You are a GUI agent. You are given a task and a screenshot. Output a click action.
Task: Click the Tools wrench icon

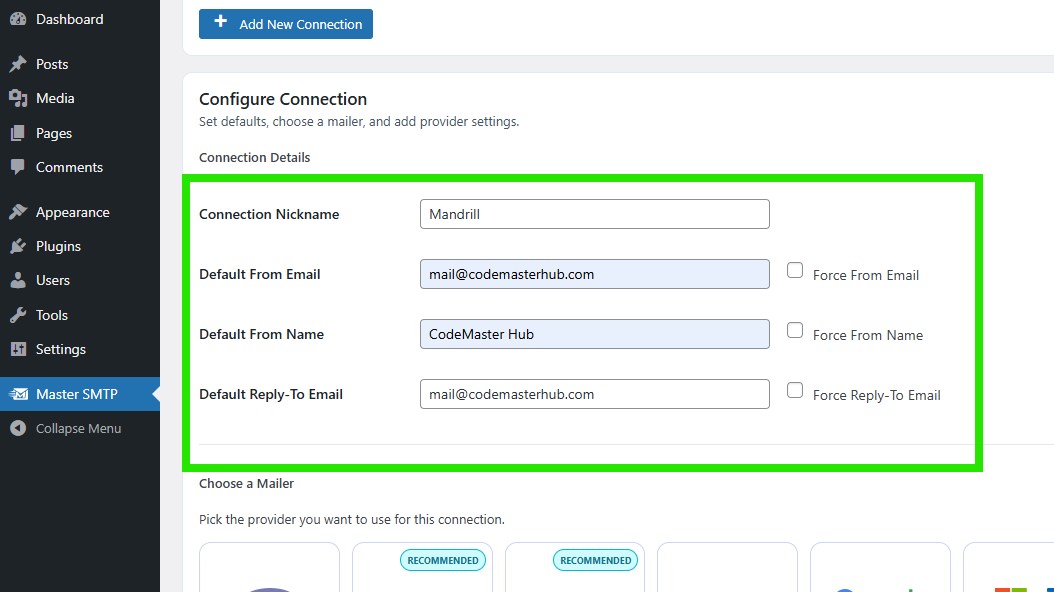click(18, 315)
